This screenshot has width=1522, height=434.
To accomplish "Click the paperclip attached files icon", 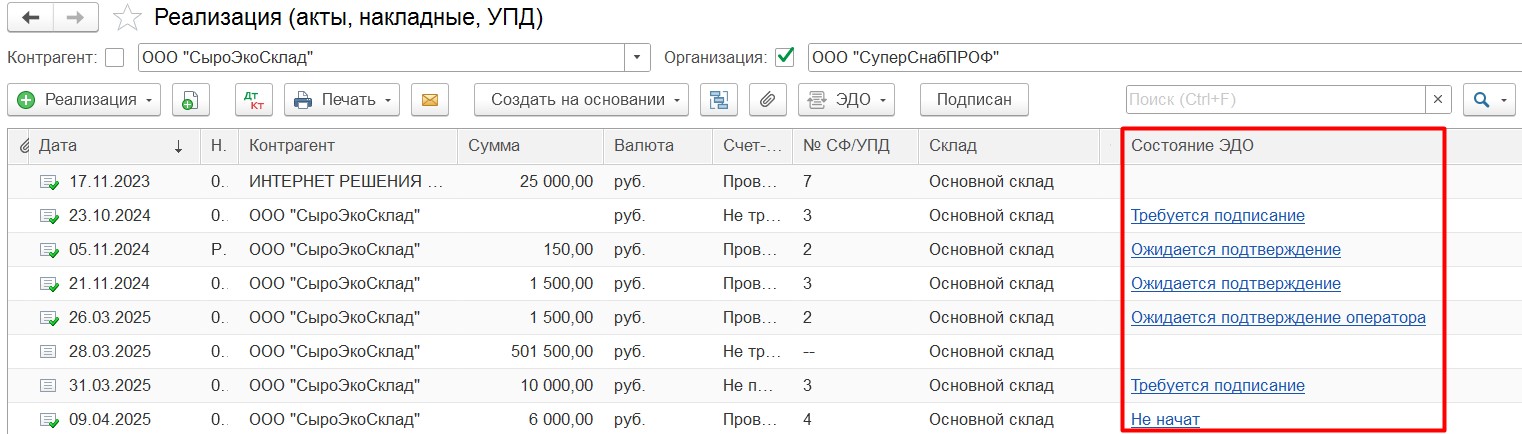I will (767, 99).
